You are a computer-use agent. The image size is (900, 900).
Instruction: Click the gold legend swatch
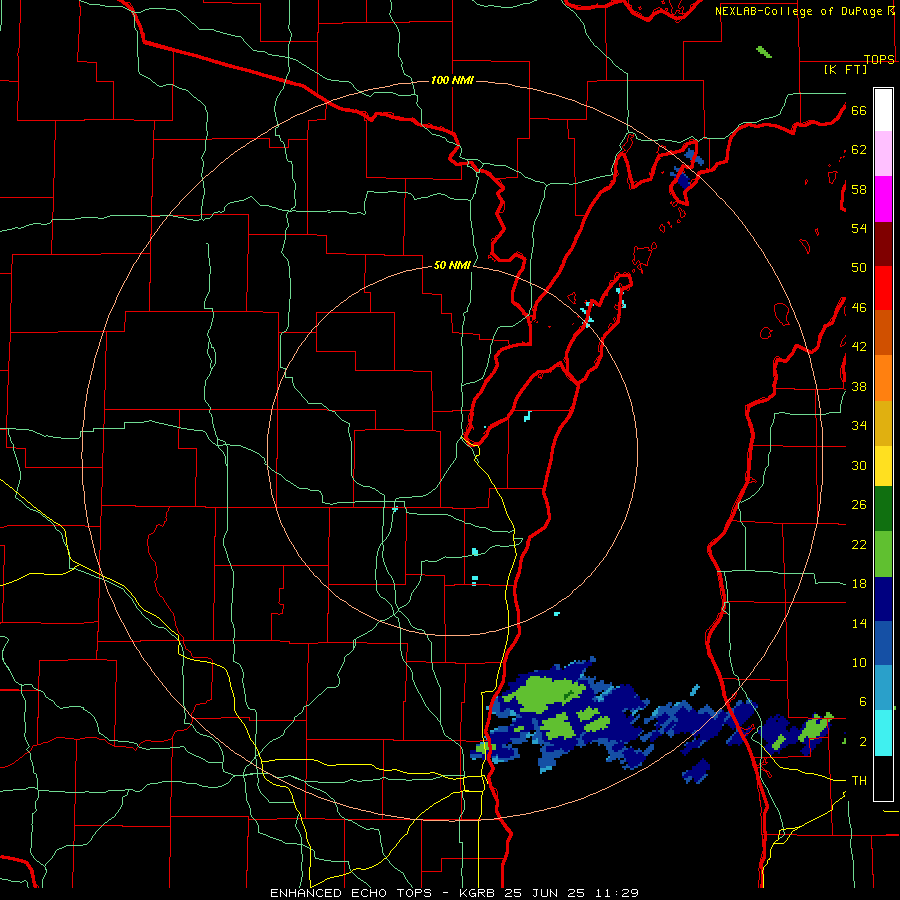point(883,423)
